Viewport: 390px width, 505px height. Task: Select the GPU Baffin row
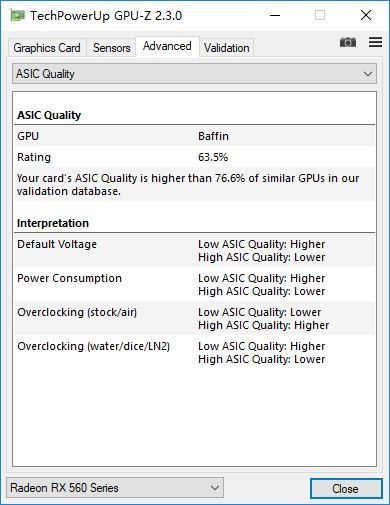coord(194,136)
